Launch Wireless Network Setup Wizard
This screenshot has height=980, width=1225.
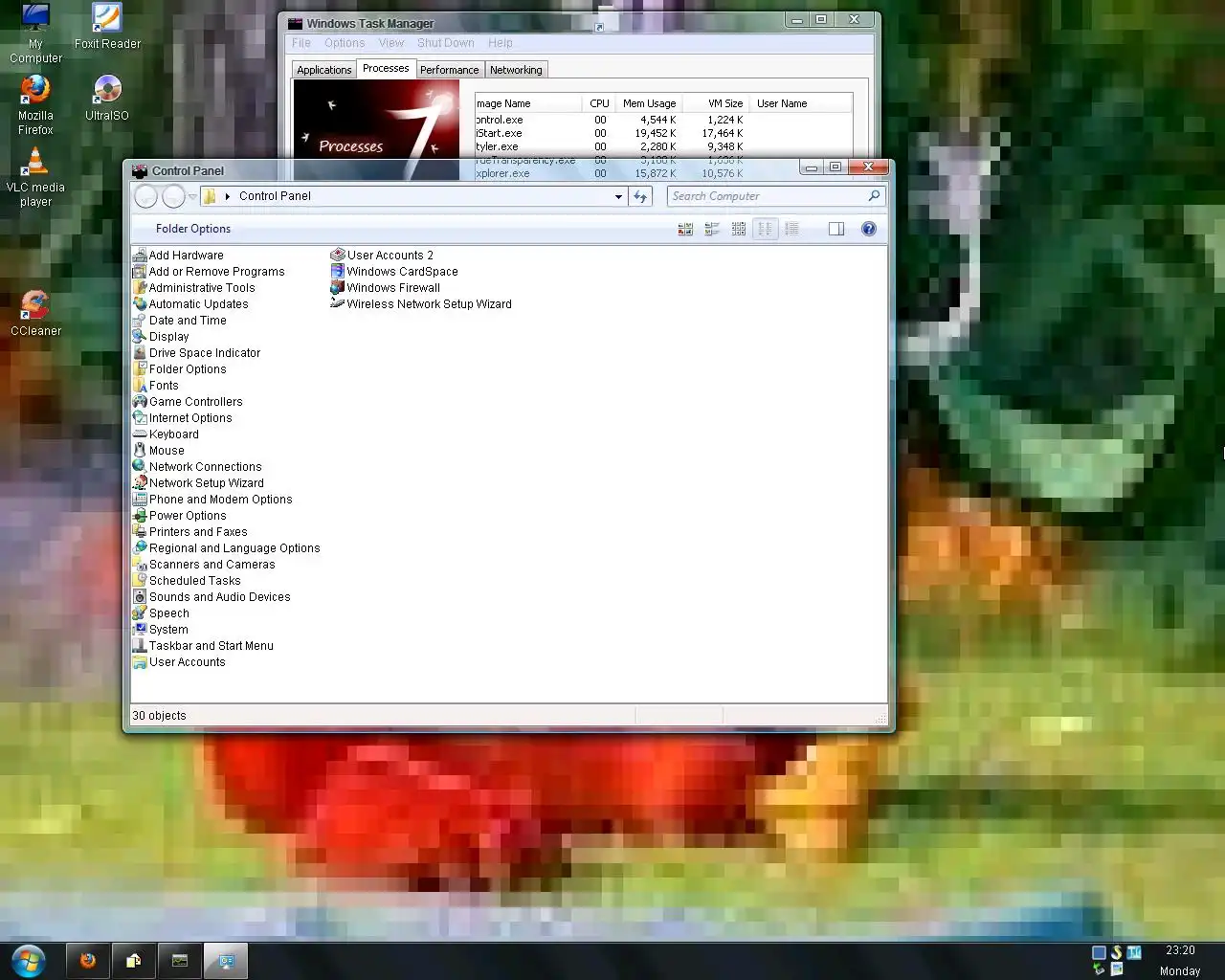click(x=421, y=304)
